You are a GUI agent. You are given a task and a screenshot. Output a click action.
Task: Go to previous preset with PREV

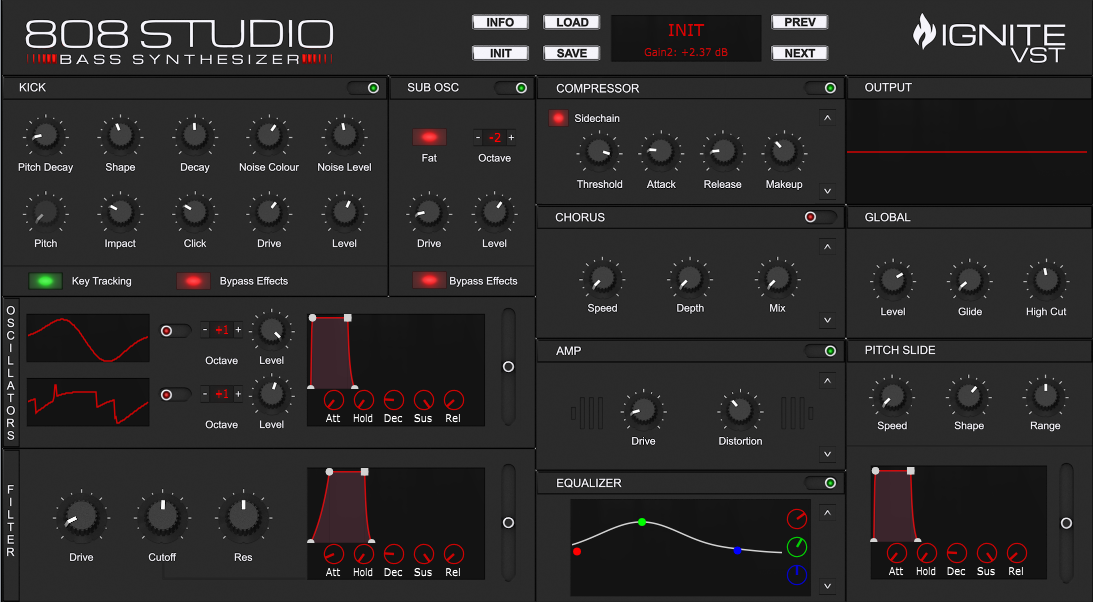coord(800,22)
